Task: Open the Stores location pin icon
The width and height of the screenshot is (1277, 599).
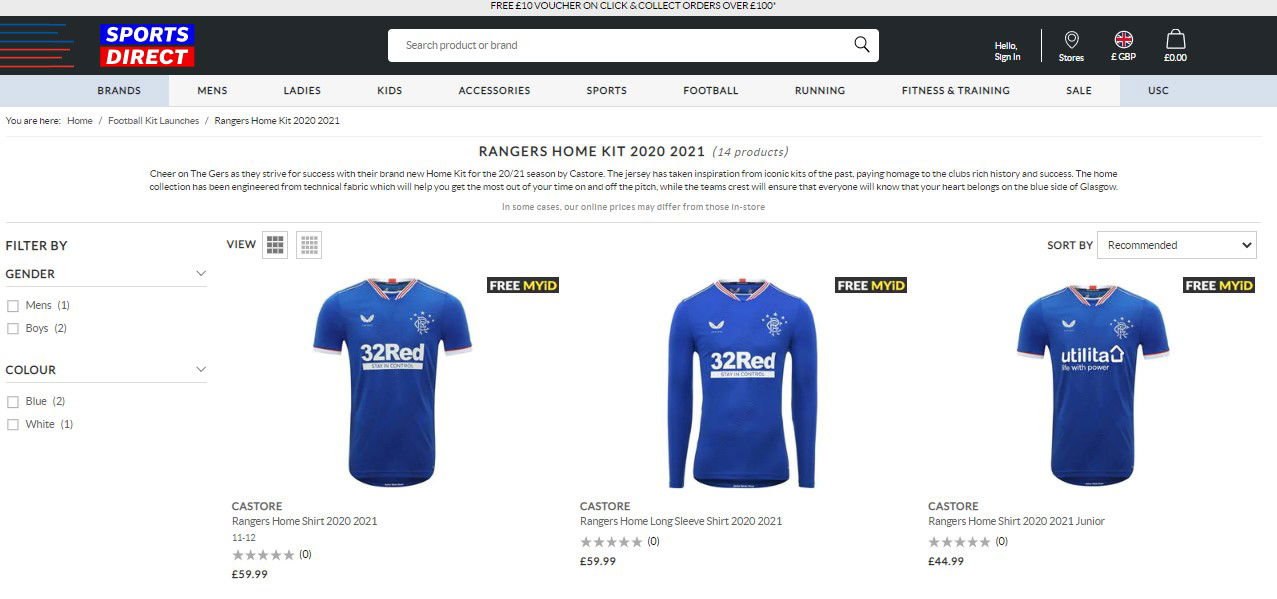Action: [1071, 40]
